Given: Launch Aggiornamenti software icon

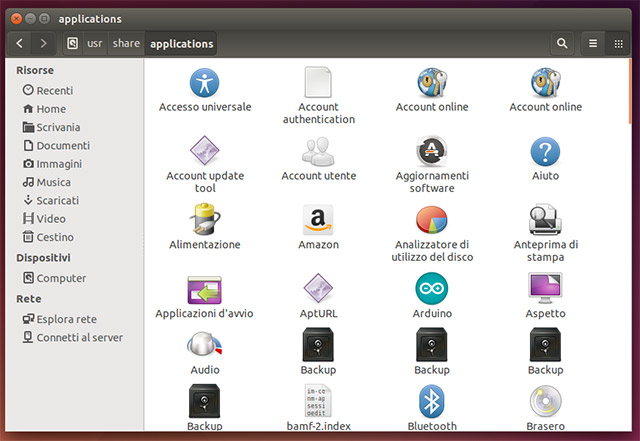Looking at the screenshot, I should [x=432, y=151].
